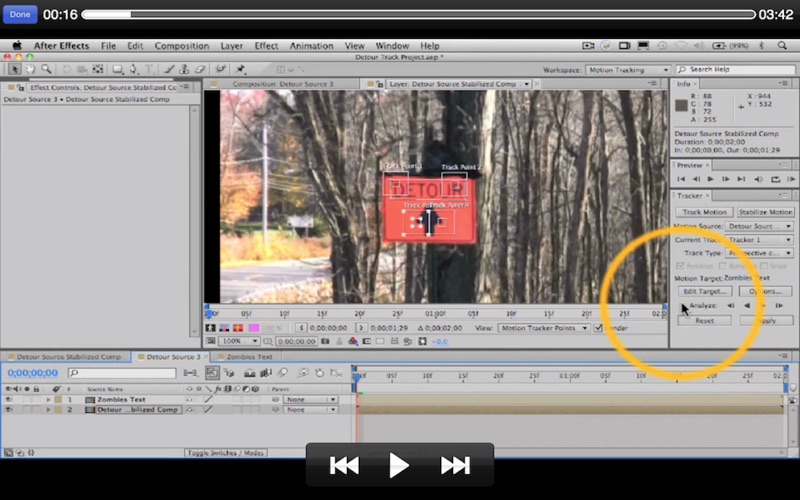This screenshot has height=500, width=800.
Task: Select the Puppet Pin tool
Action: [x=240, y=69]
